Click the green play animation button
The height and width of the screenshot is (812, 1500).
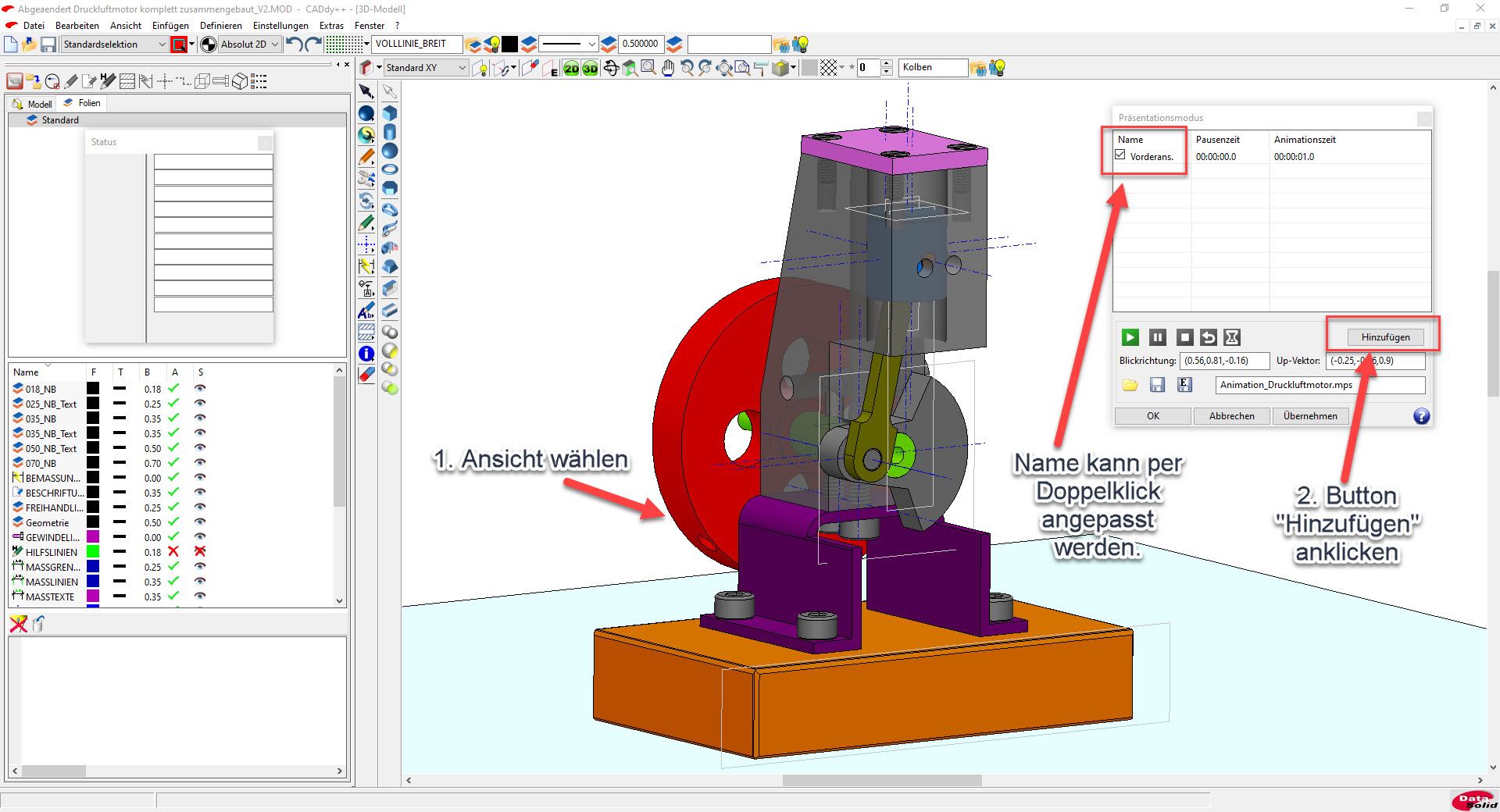tap(1130, 337)
